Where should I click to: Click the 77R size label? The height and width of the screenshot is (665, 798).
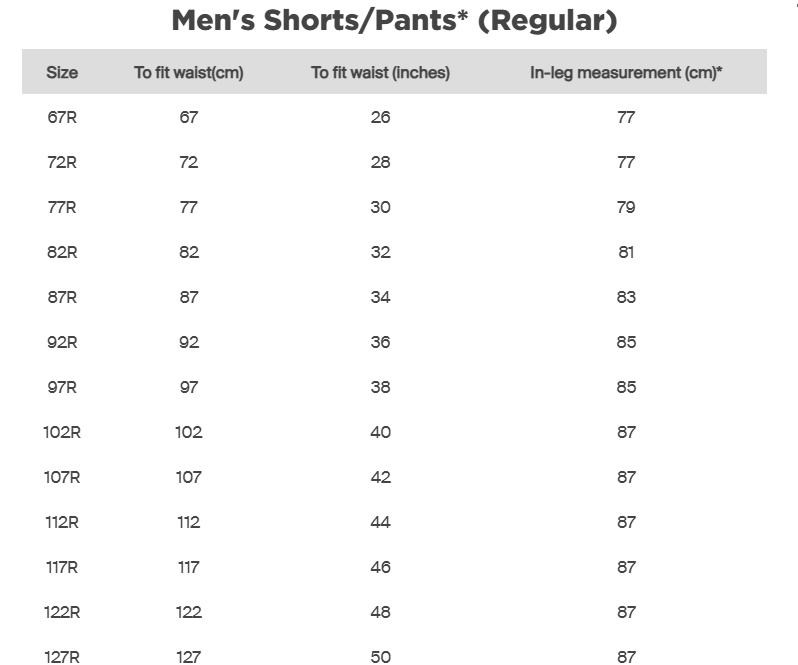[62, 207]
